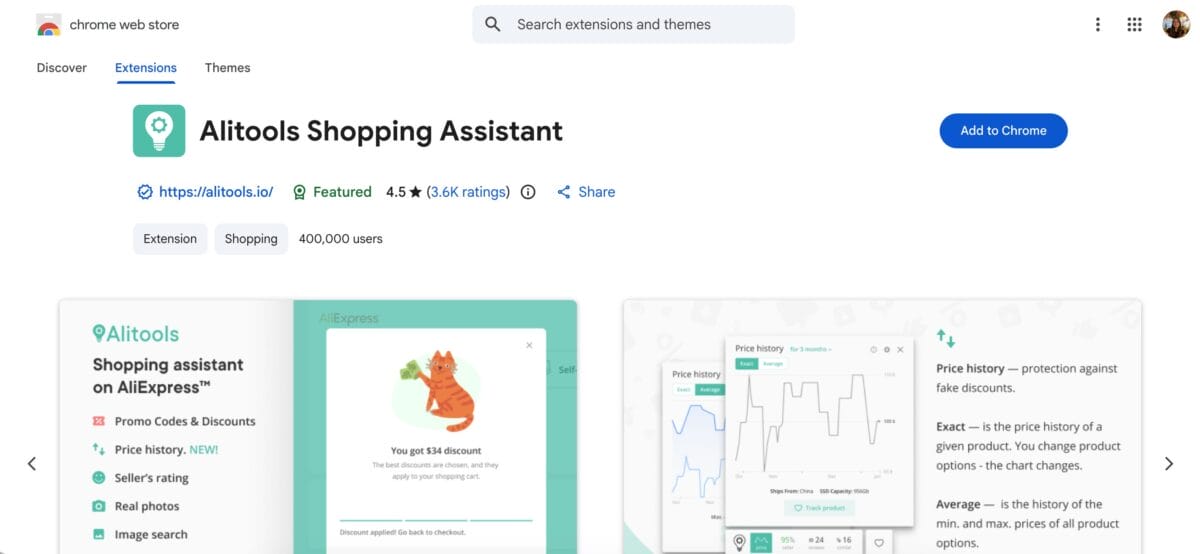Focus the Search extensions and themes field
Viewport: 1200px width, 554px height.
click(x=633, y=24)
